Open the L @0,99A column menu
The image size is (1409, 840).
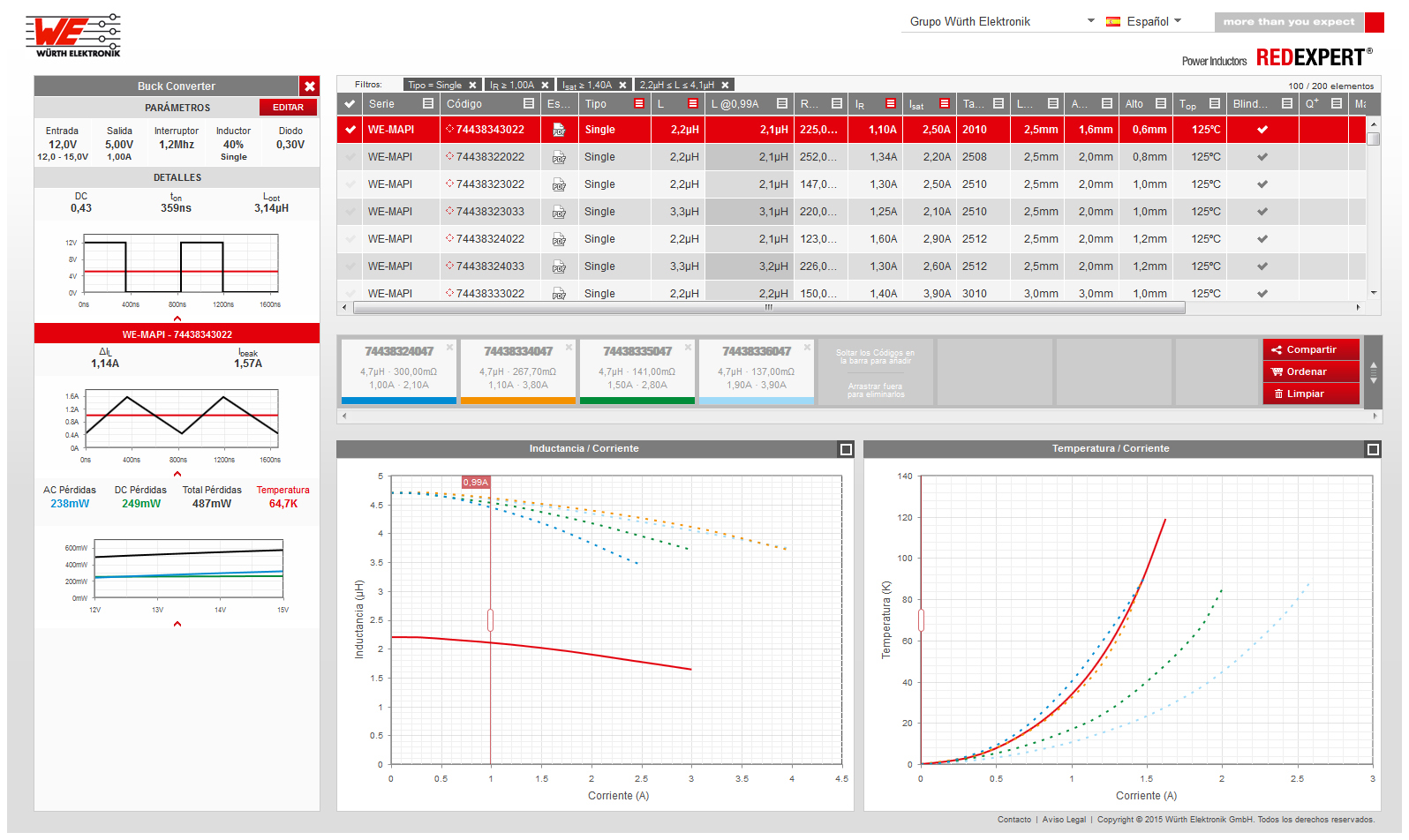782,104
